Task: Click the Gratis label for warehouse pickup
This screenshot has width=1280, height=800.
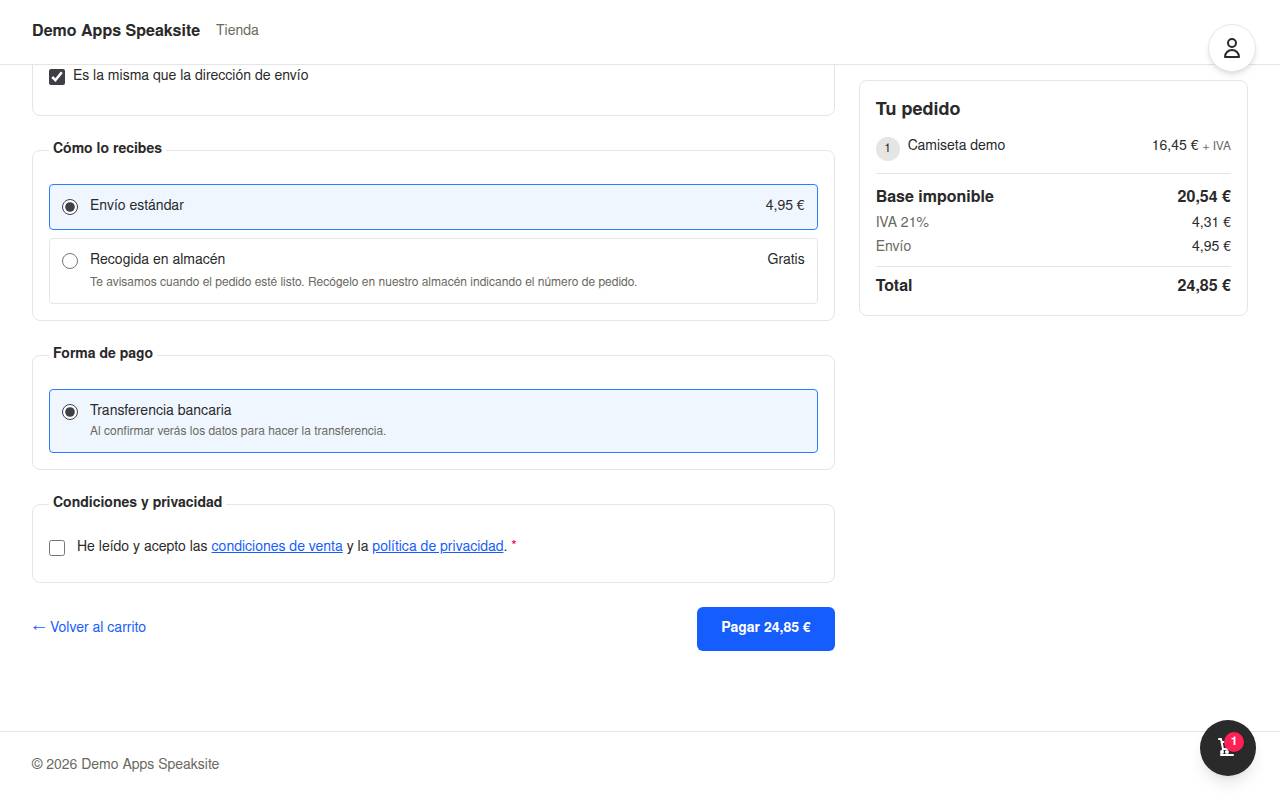Action: point(786,259)
